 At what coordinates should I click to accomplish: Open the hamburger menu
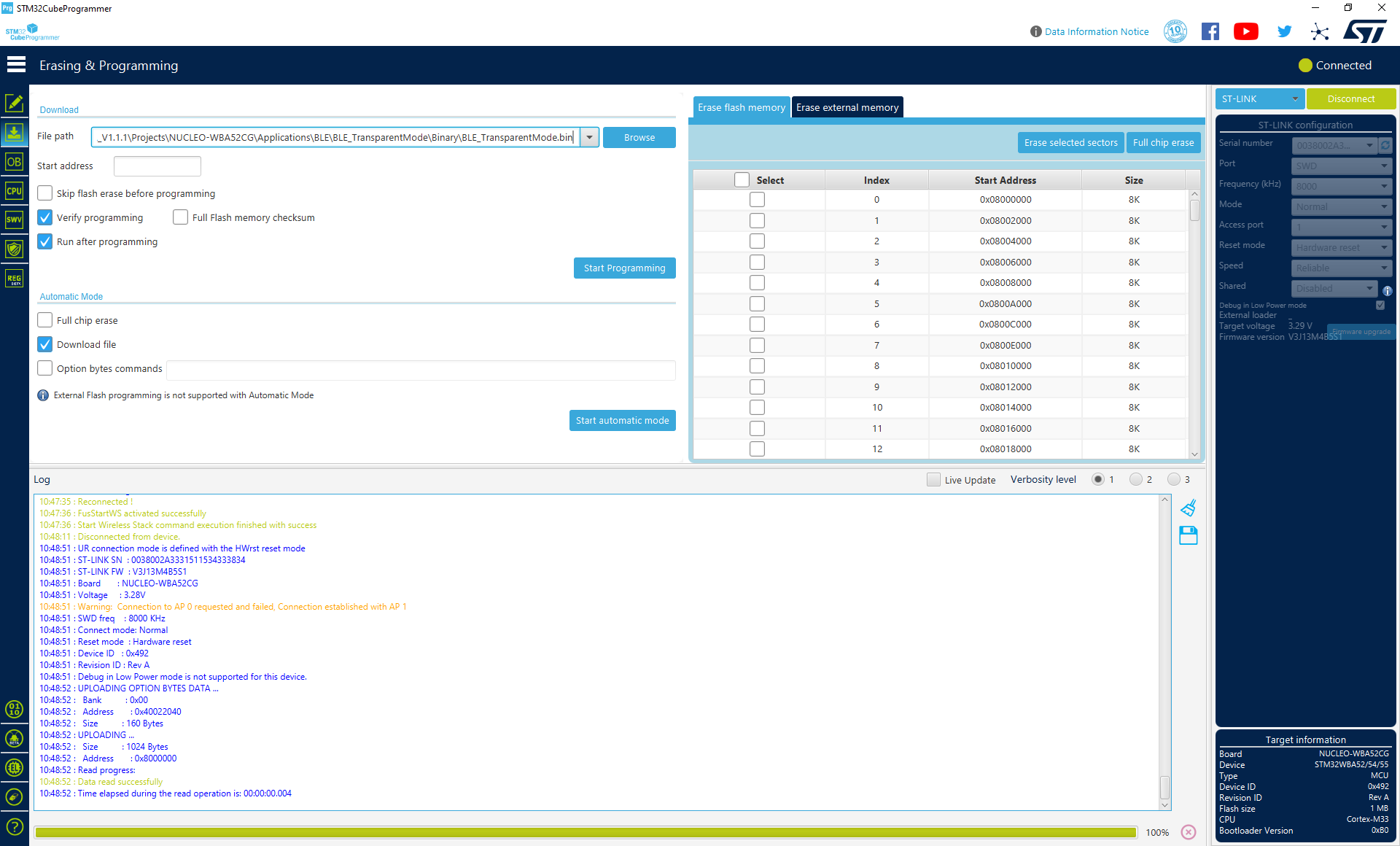click(16, 65)
